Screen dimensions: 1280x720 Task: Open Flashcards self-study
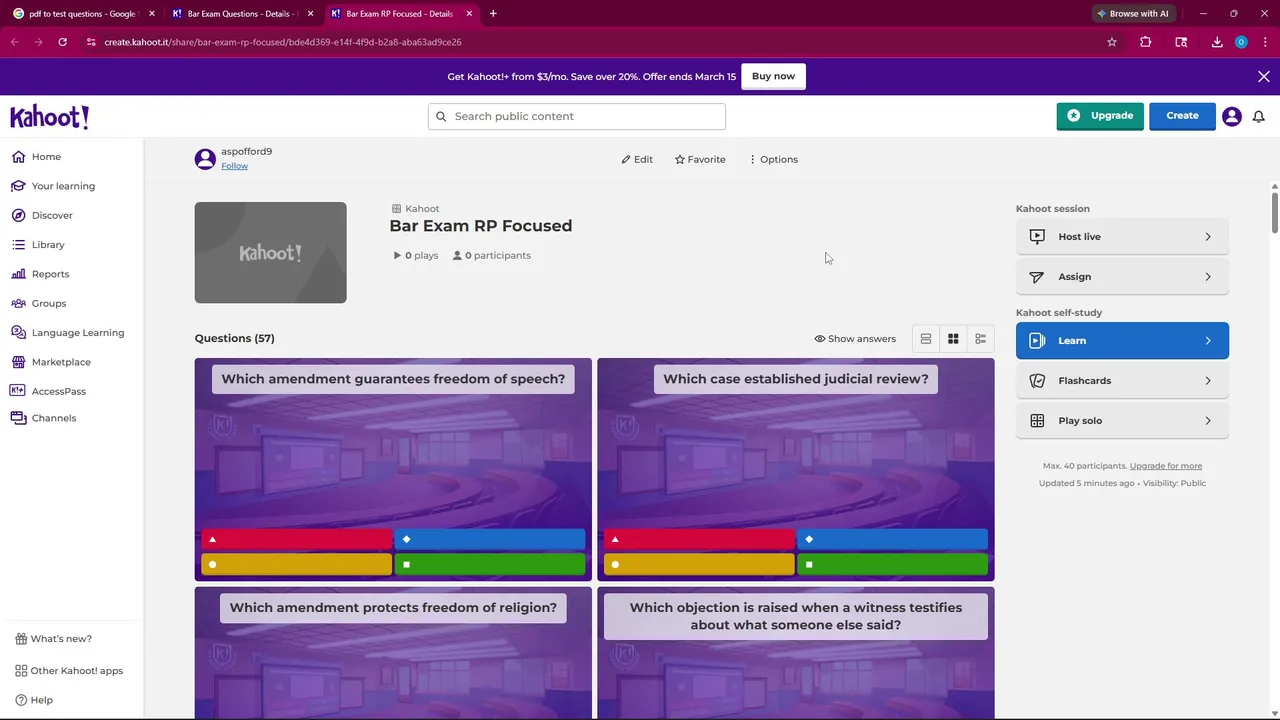coord(1122,381)
